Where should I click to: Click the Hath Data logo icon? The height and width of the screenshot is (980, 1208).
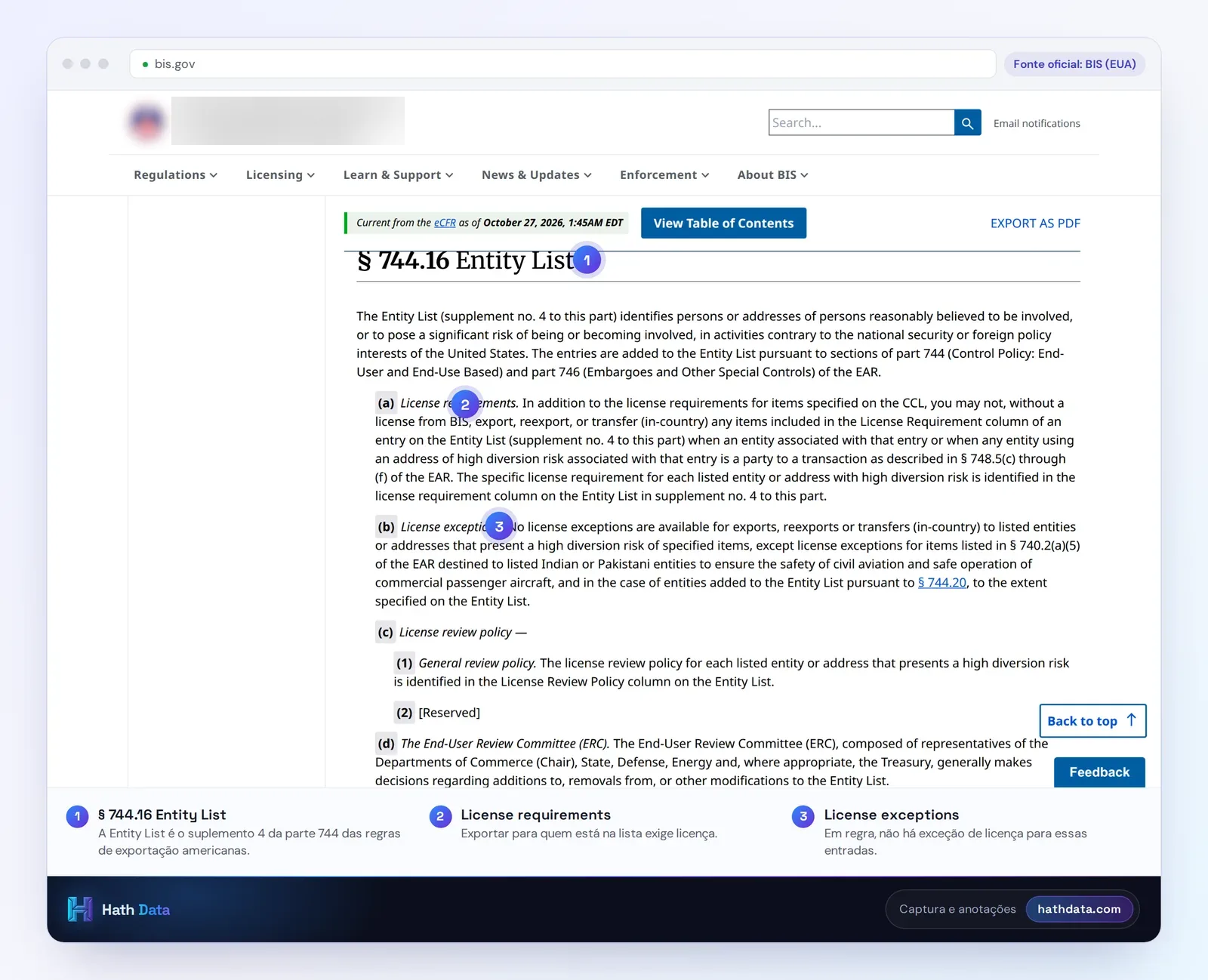tap(80, 909)
